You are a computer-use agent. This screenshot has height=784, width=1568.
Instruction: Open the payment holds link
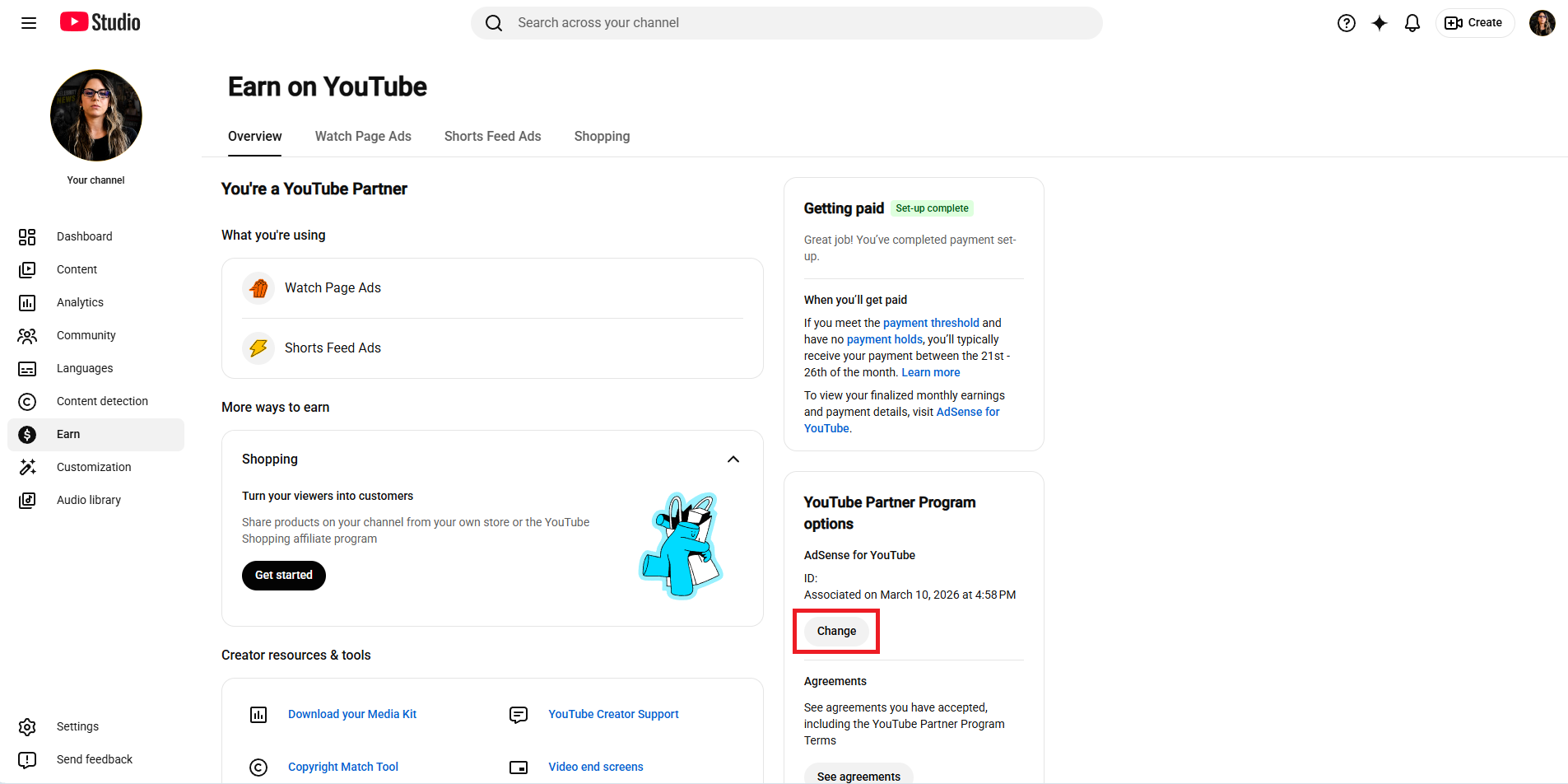click(x=885, y=340)
